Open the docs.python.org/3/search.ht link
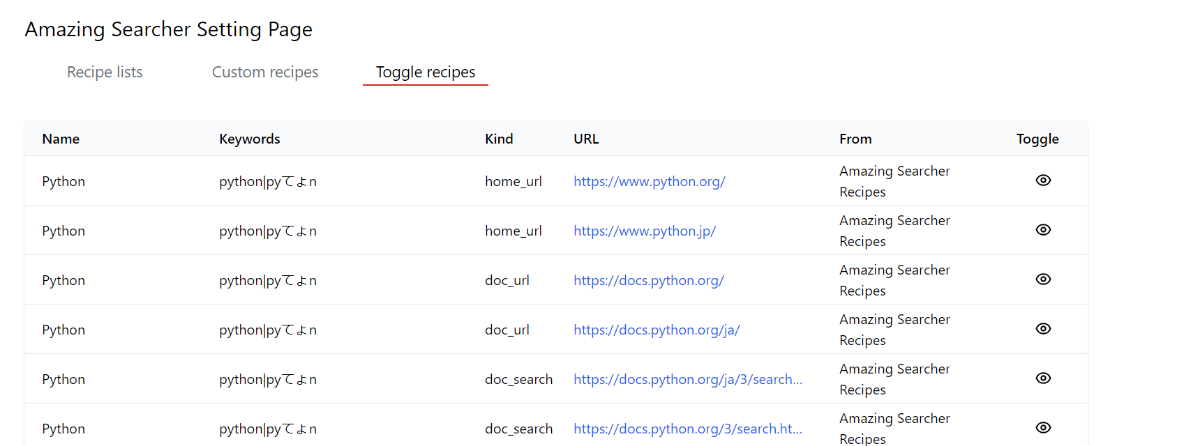 tap(688, 429)
